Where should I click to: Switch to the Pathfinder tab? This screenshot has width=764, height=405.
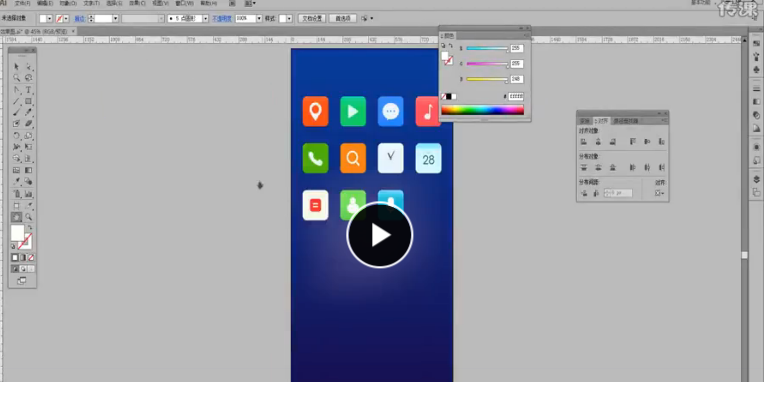pos(626,121)
